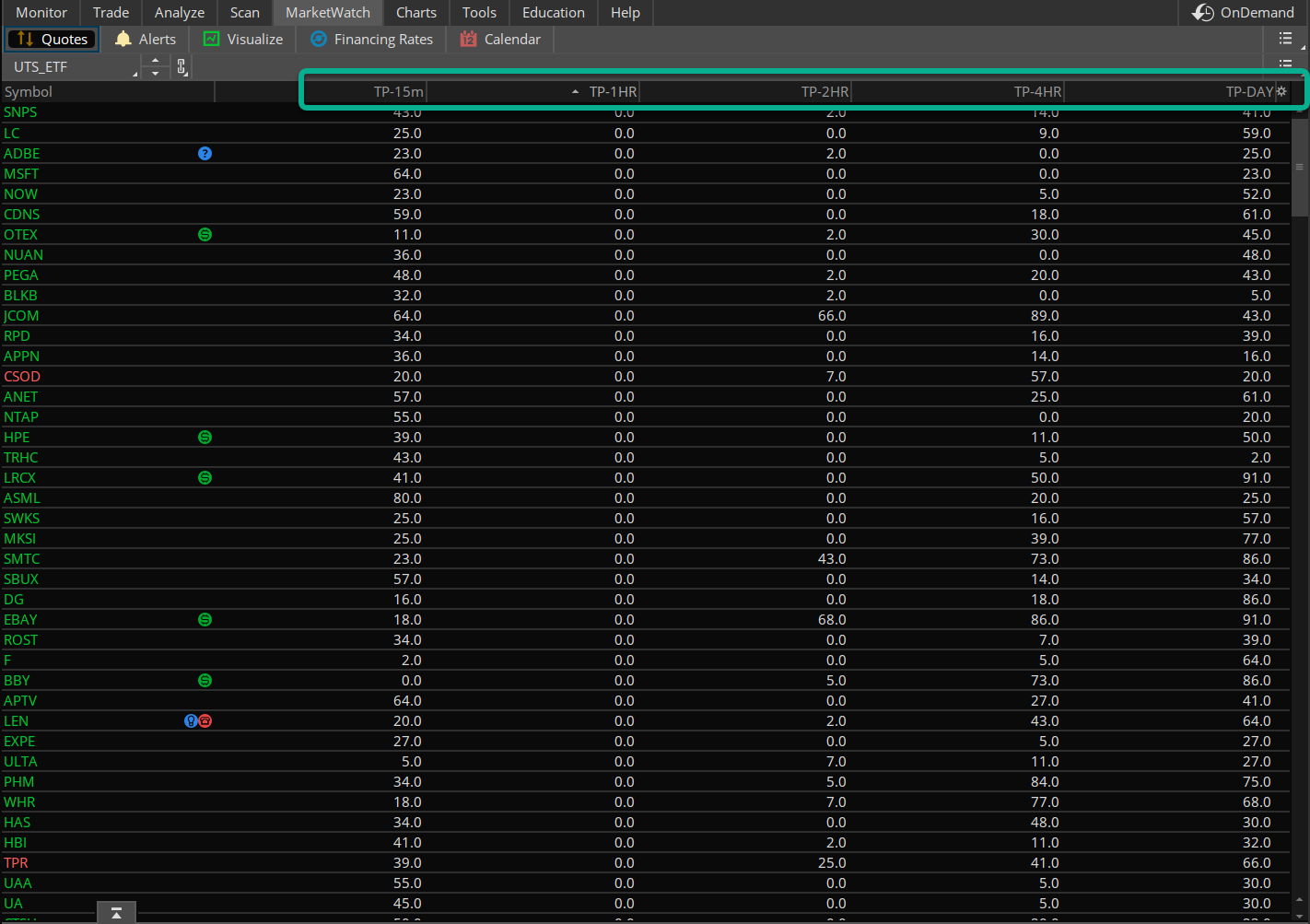Open the ADBE blue question-mark info icon
The height and width of the screenshot is (924, 1310).
point(205,154)
